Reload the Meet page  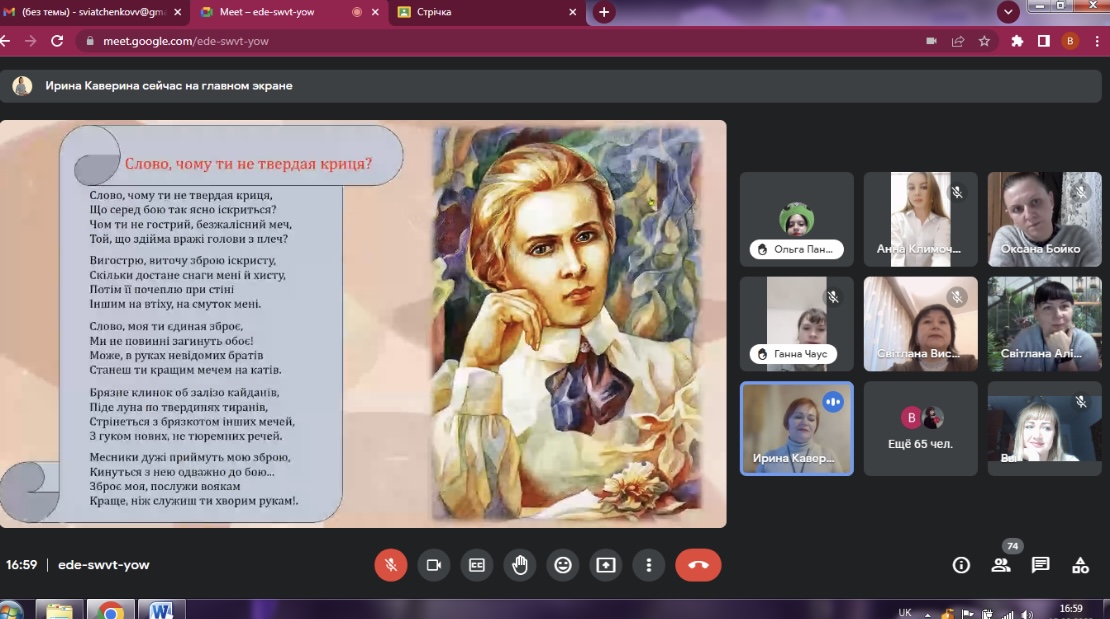(57, 41)
